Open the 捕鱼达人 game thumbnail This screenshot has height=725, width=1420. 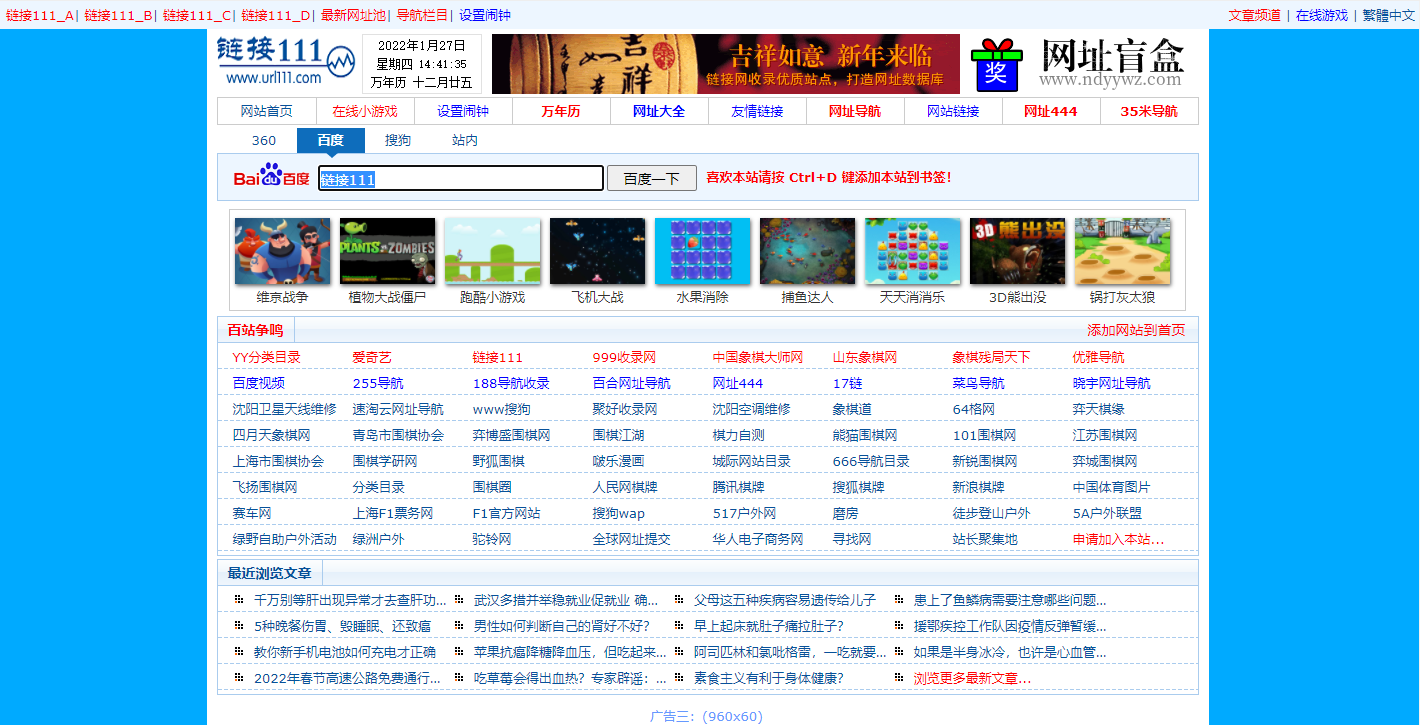[808, 251]
